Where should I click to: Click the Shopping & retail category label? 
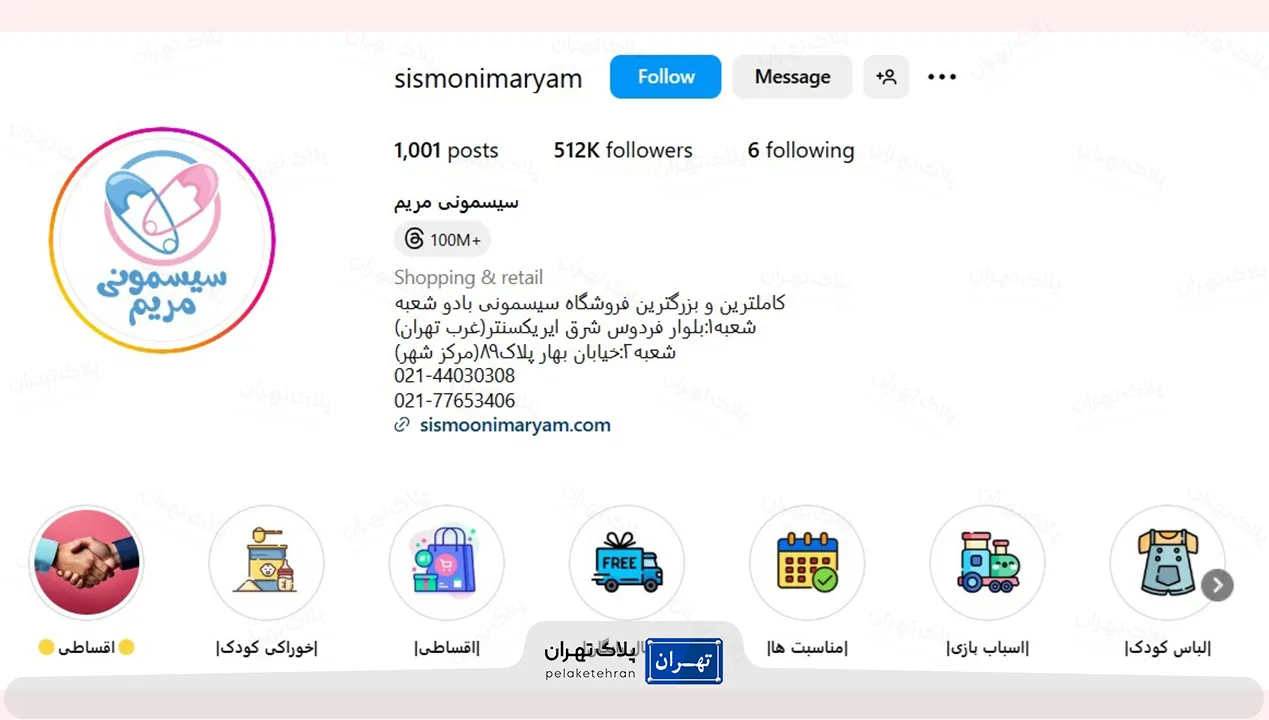(468, 278)
